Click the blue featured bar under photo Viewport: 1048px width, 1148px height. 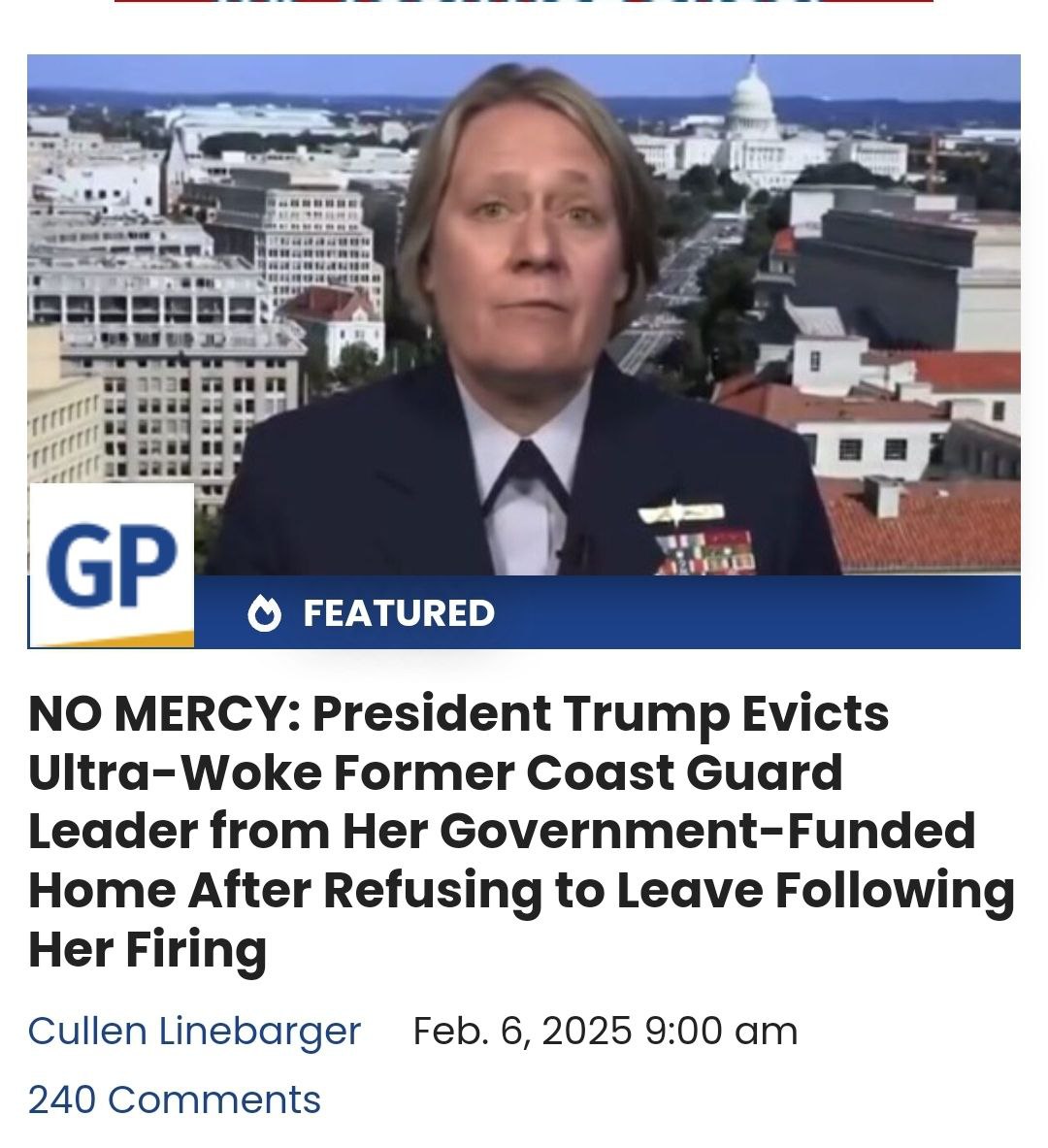(607, 612)
